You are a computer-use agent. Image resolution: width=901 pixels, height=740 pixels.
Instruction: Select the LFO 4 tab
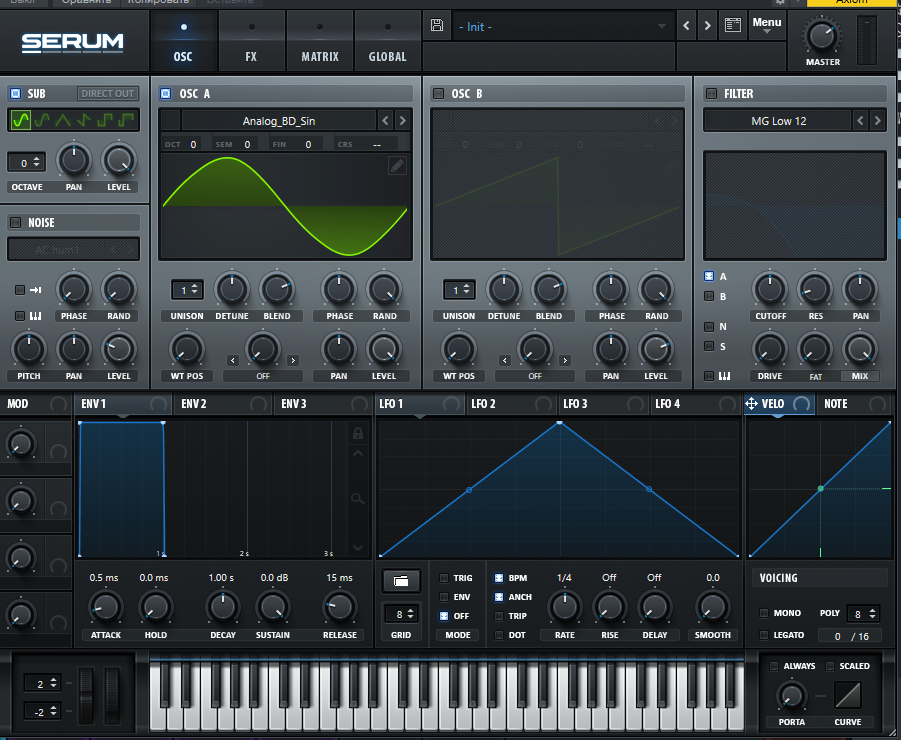(x=695, y=404)
